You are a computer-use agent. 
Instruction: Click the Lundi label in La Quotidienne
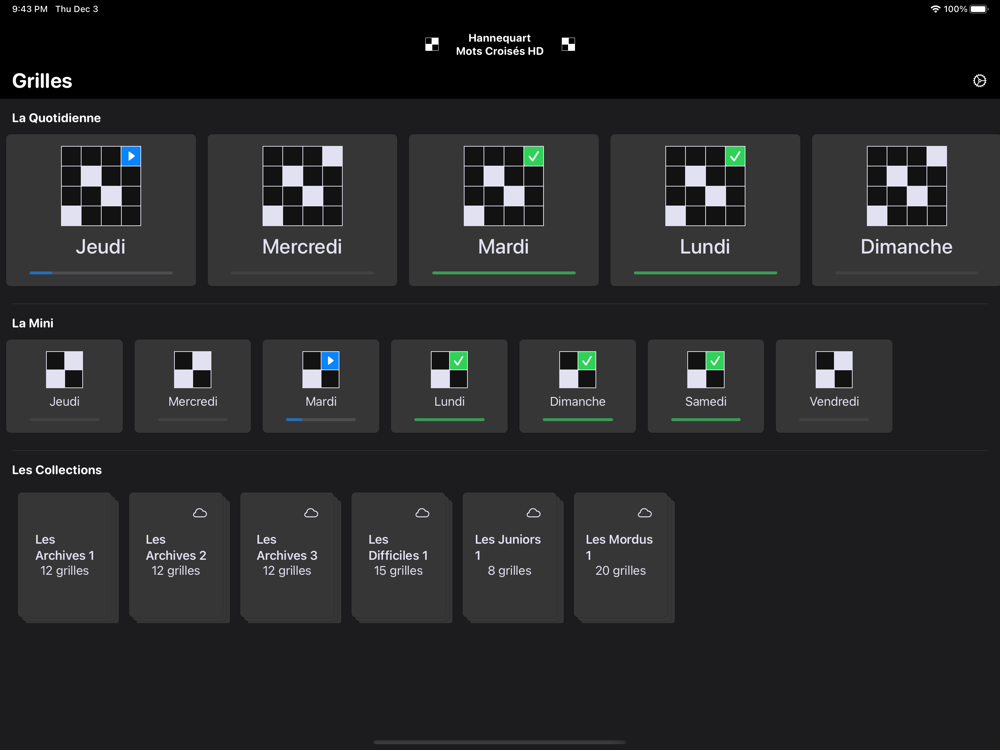[705, 247]
